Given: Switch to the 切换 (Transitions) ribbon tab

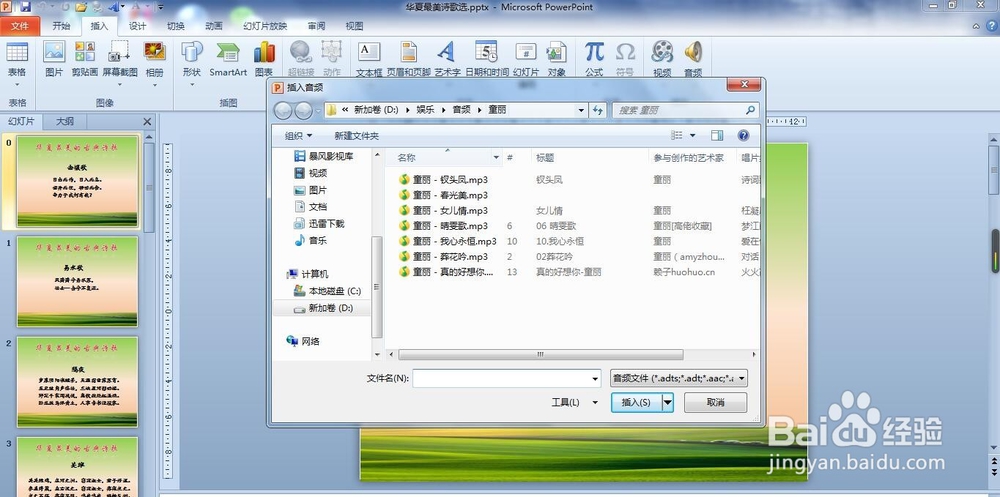Looking at the screenshot, I should (175, 26).
